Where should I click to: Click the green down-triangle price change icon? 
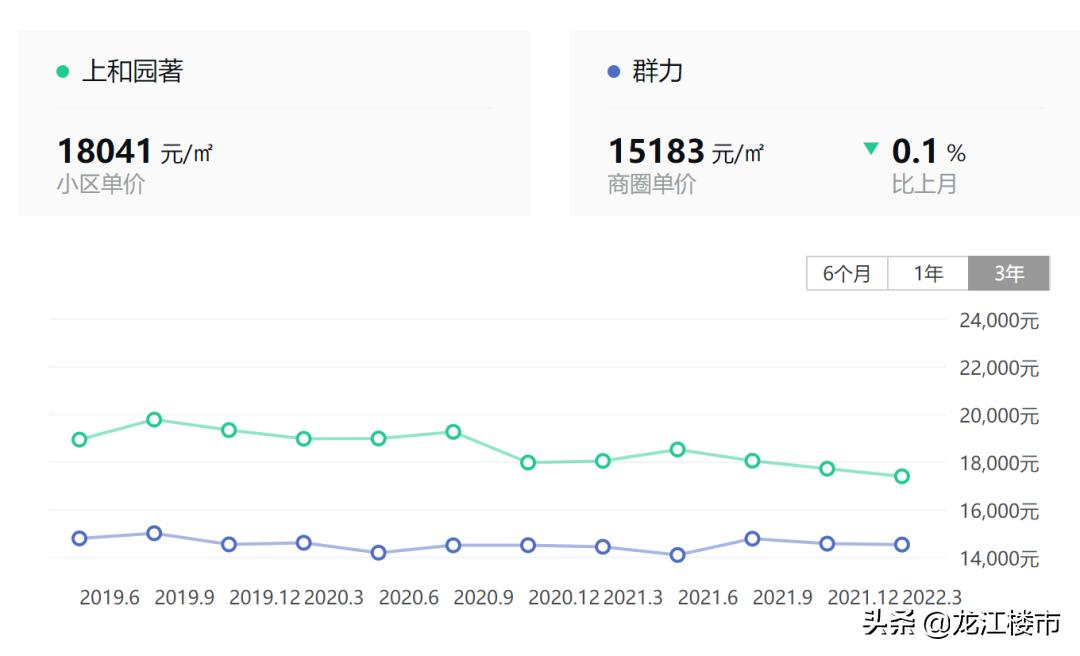click(x=871, y=149)
